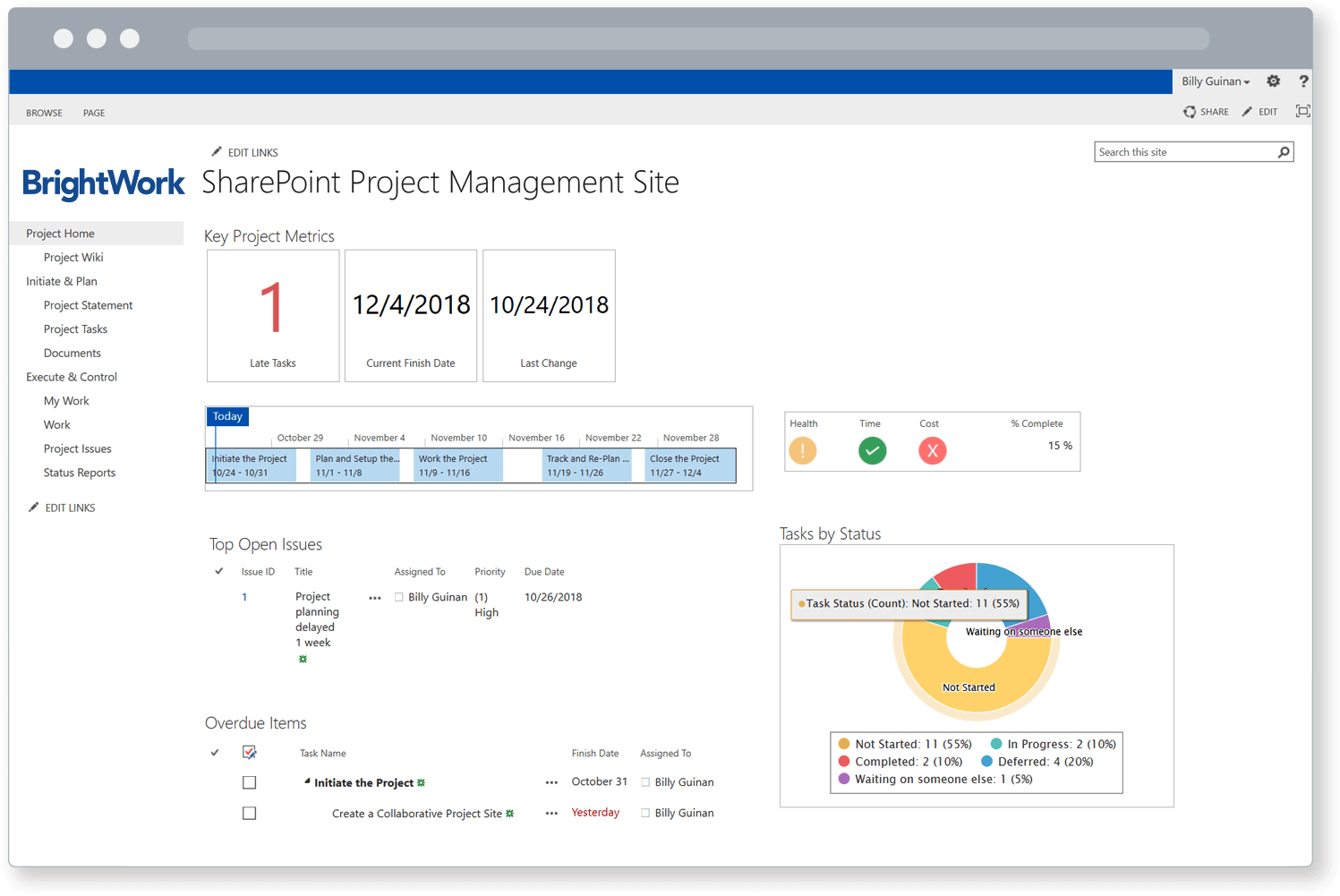The image size is (1340, 896).
Task: Select Close the Project timeline bar
Action: [x=690, y=465]
